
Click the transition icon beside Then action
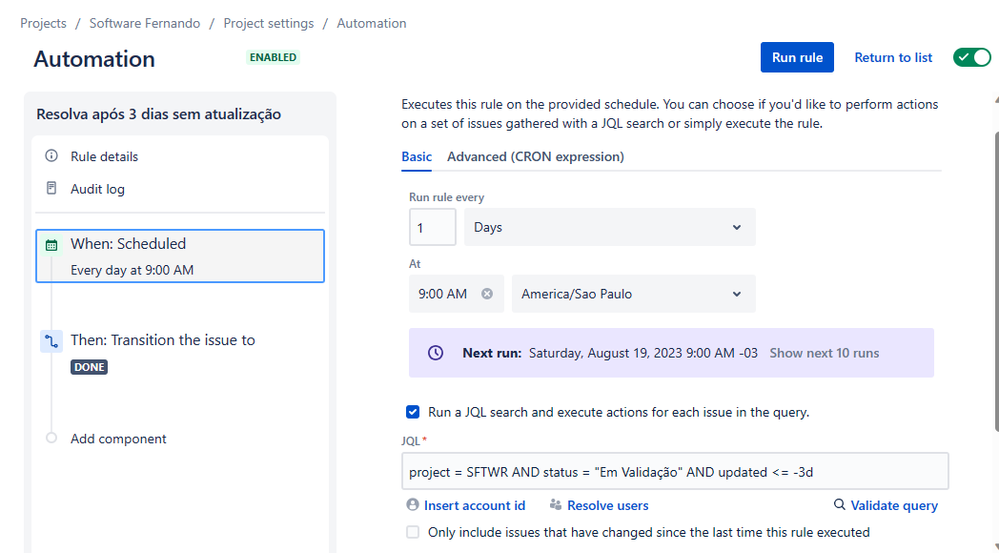point(52,341)
